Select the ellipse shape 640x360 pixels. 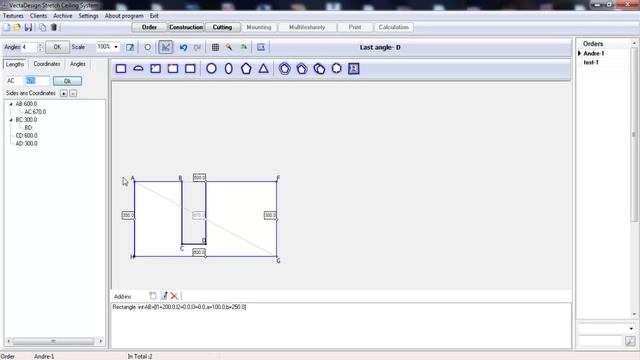pyautogui.click(x=229, y=69)
